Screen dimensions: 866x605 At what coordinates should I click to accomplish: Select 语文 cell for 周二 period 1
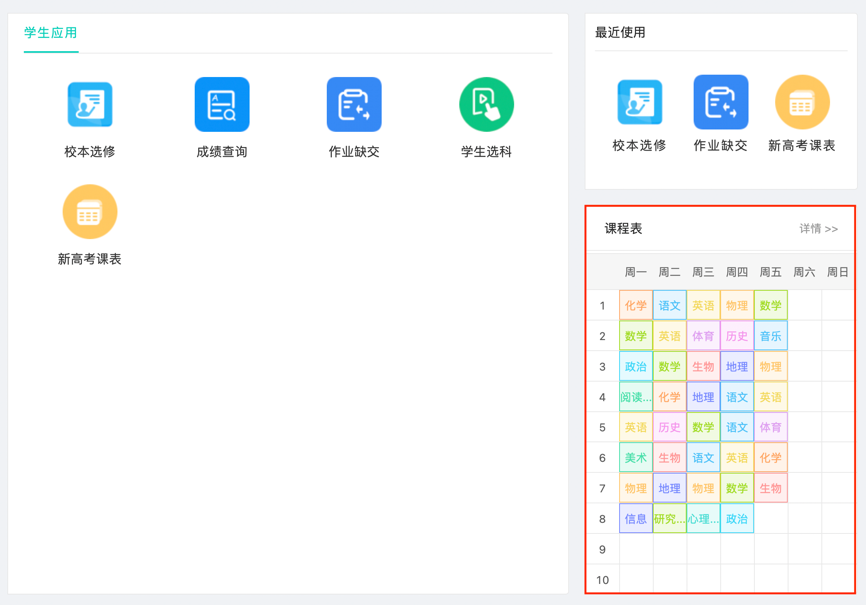669,305
